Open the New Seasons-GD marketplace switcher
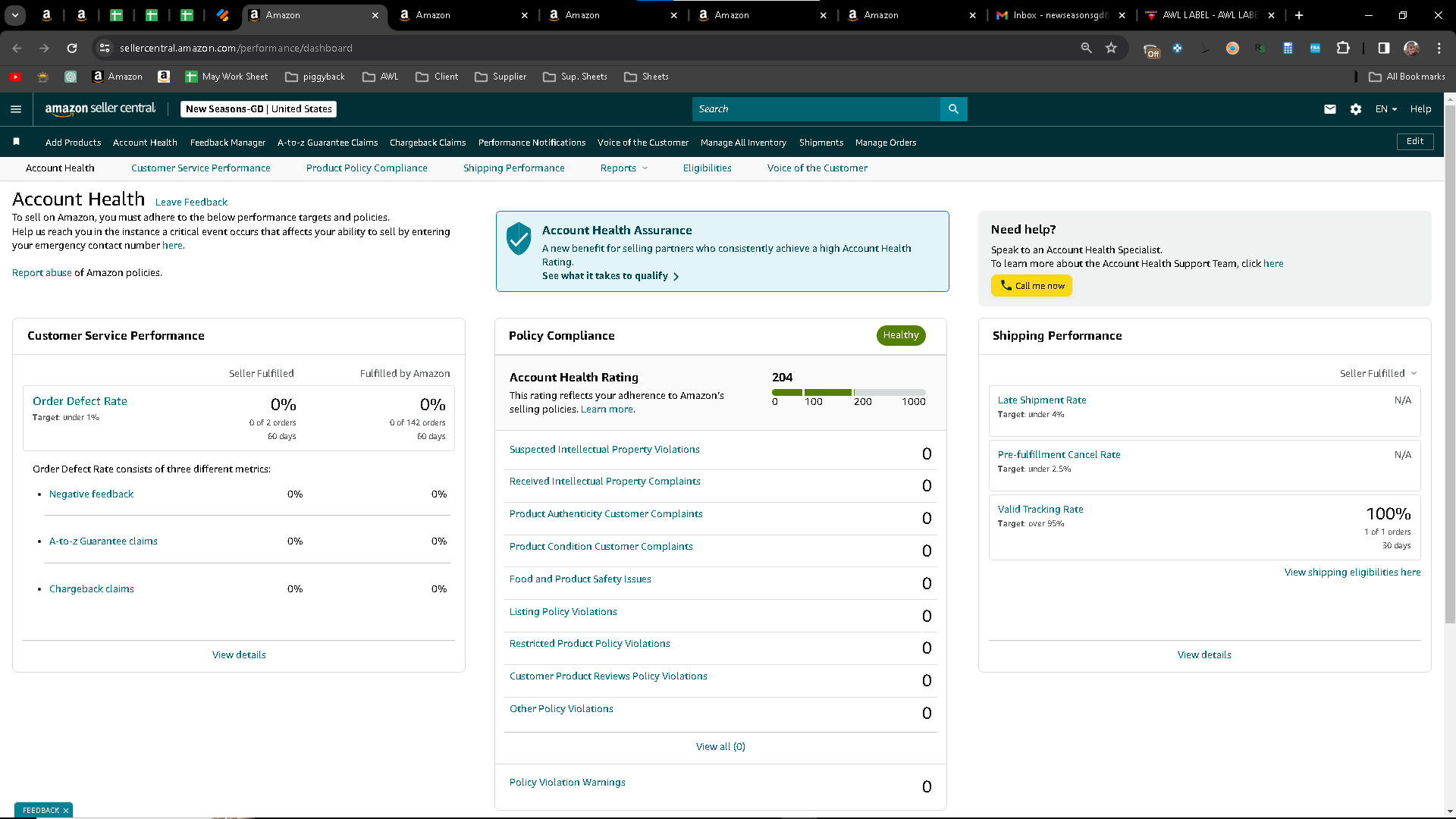This screenshot has width=1456, height=819. coord(259,109)
